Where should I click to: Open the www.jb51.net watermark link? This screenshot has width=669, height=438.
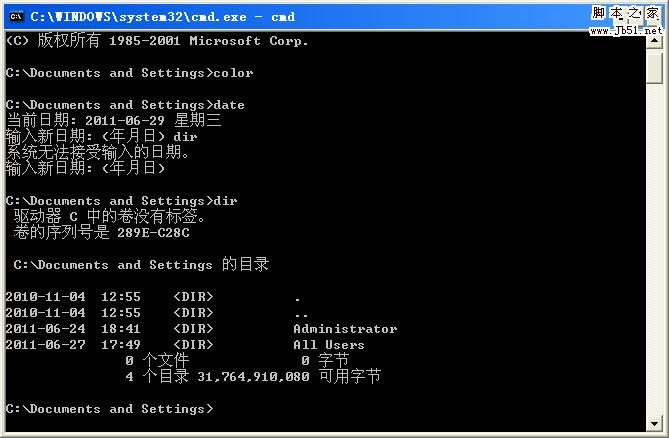pyautogui.click(x=626, y=30)
